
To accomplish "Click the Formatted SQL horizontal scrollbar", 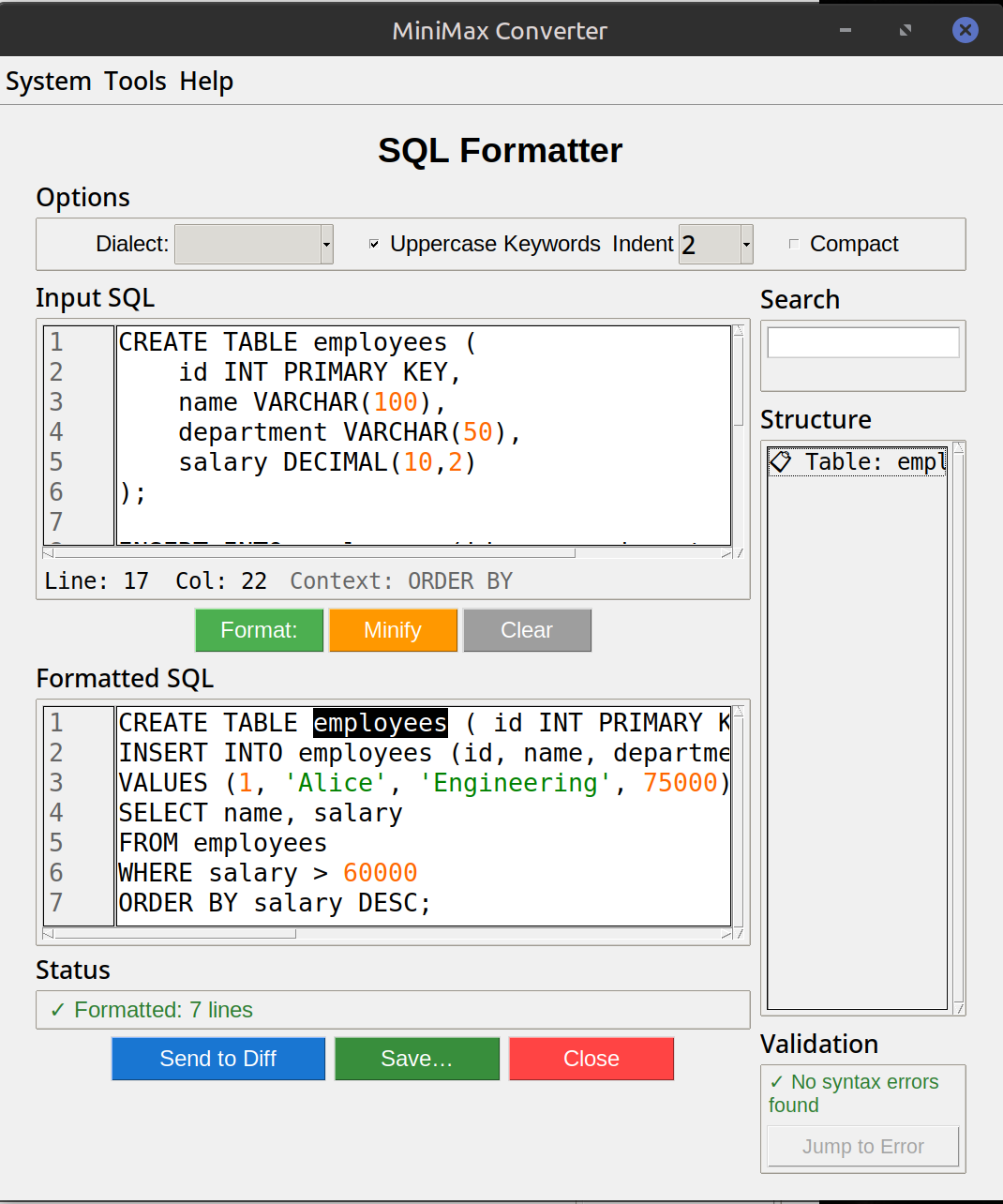I will click(x=387, y=934).
